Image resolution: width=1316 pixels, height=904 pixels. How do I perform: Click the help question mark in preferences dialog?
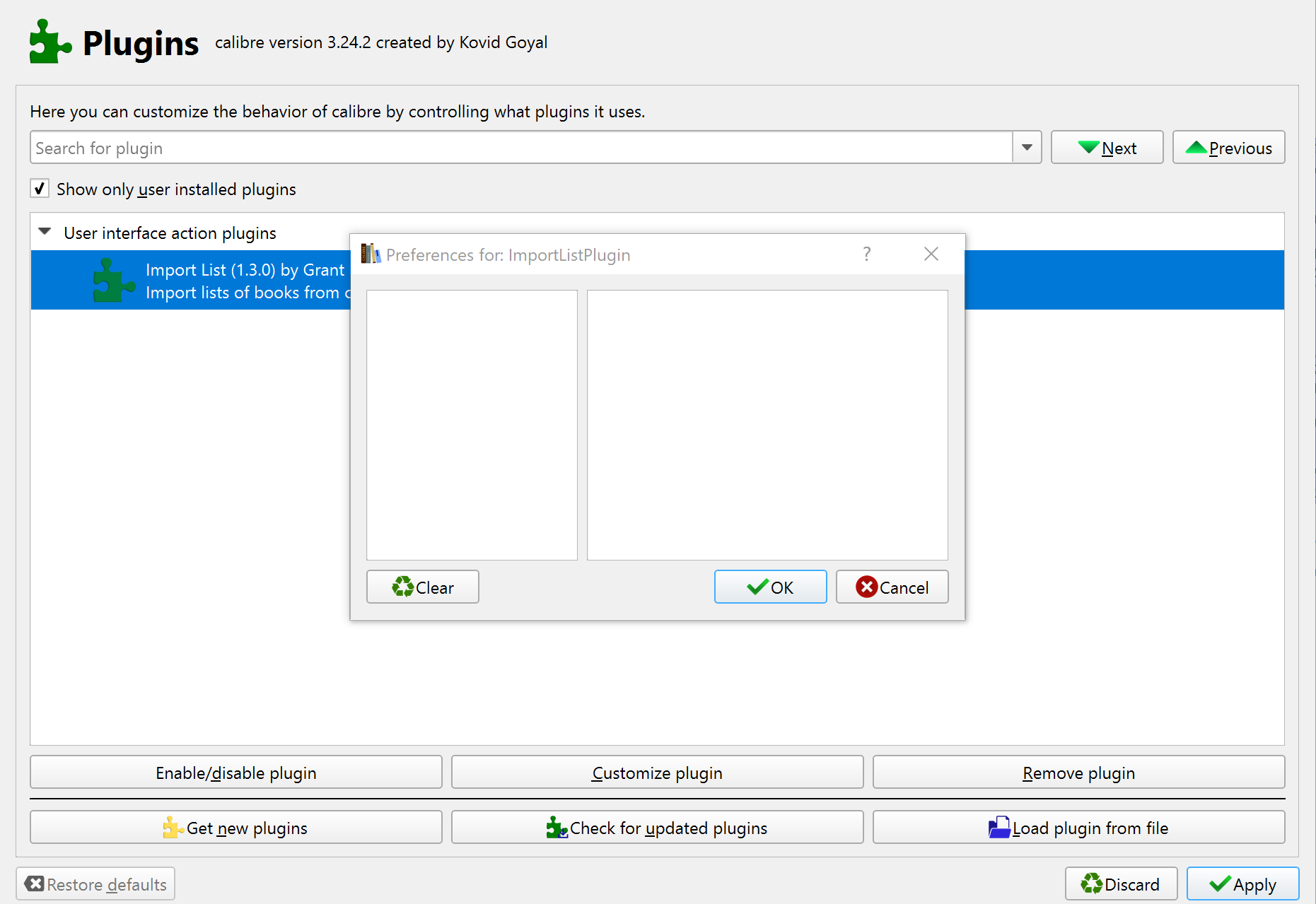pyautogui.click(x=867, y=254)
